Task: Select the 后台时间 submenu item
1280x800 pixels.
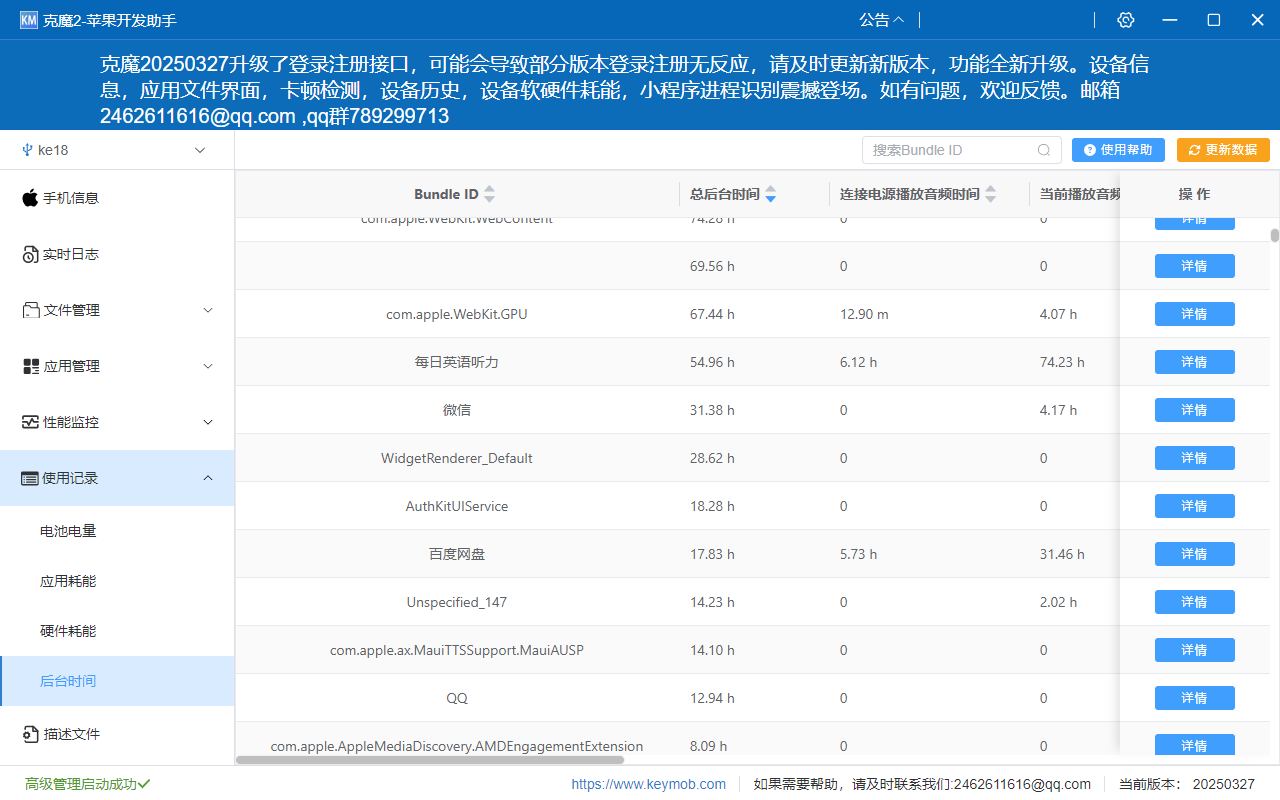Action: point(117,681)
